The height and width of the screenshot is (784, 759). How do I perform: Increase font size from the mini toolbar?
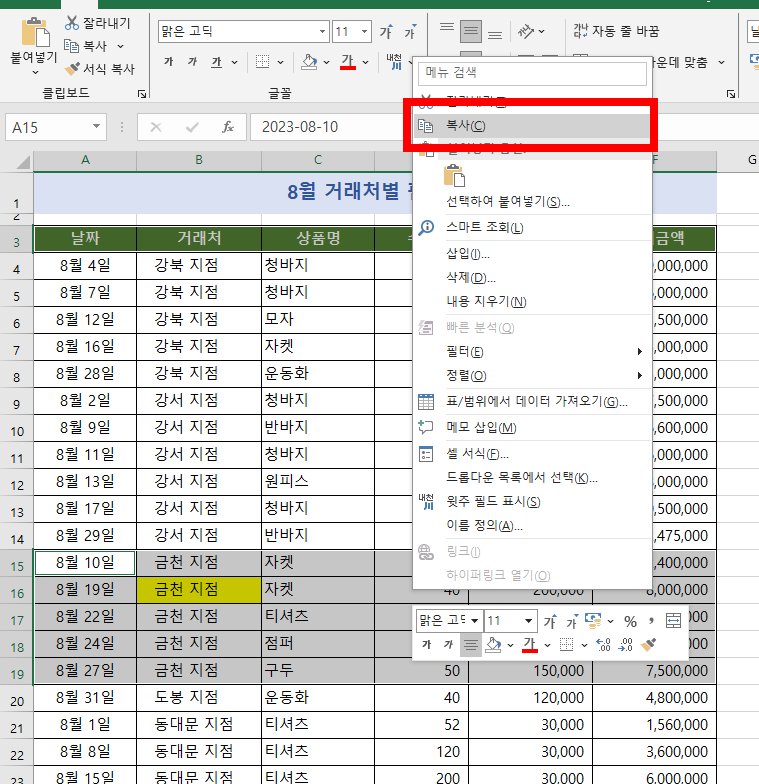(x=550, y=622)
